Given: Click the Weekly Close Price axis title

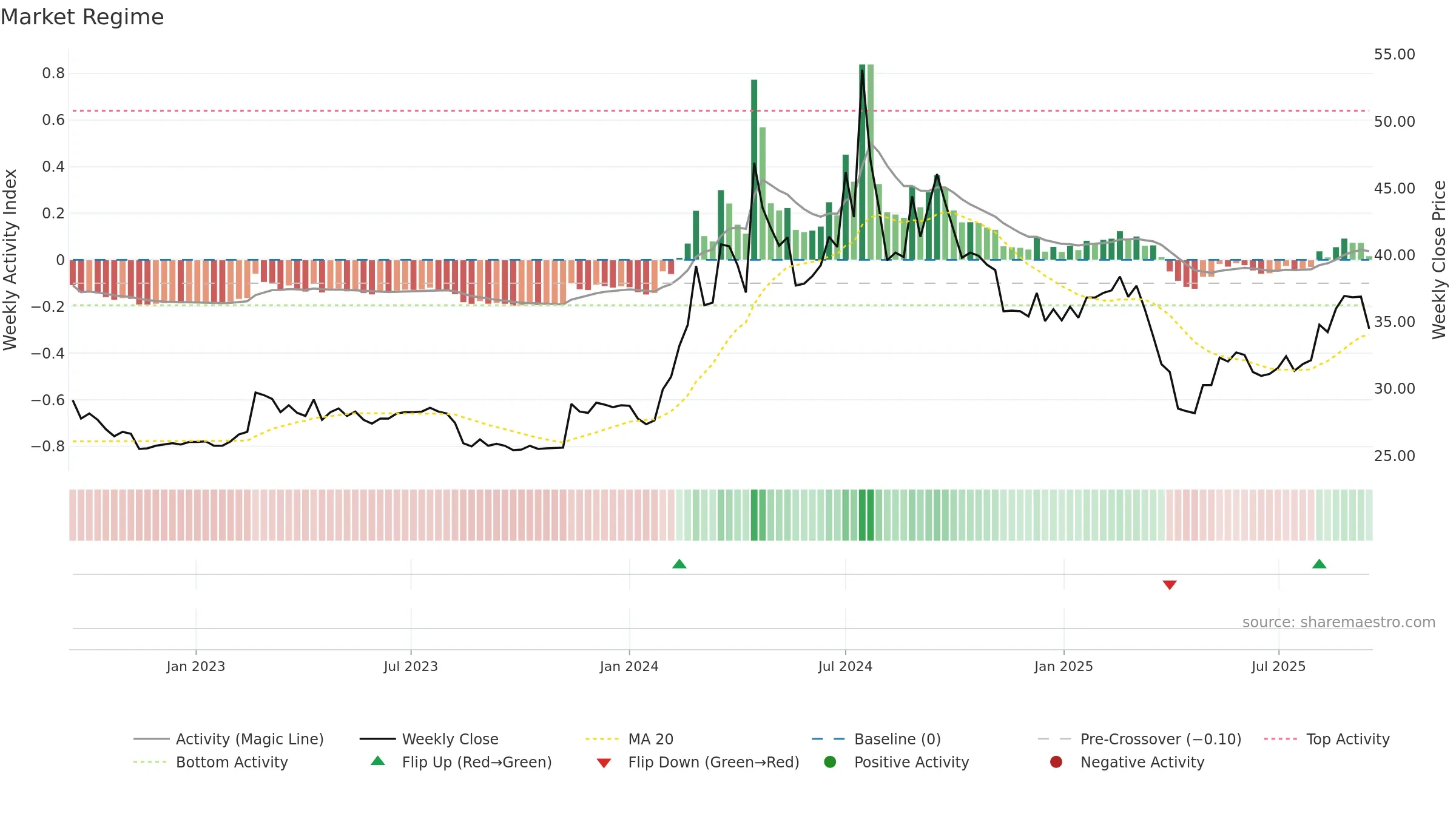Looking at the screenshot, I should [x=1439, y=260].
